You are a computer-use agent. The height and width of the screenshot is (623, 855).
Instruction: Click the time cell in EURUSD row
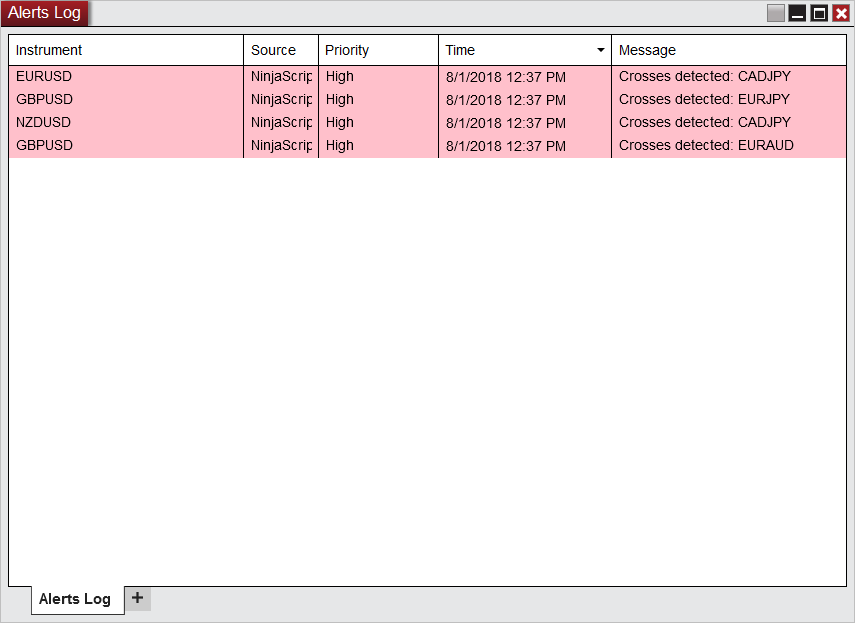pos(506,77)
